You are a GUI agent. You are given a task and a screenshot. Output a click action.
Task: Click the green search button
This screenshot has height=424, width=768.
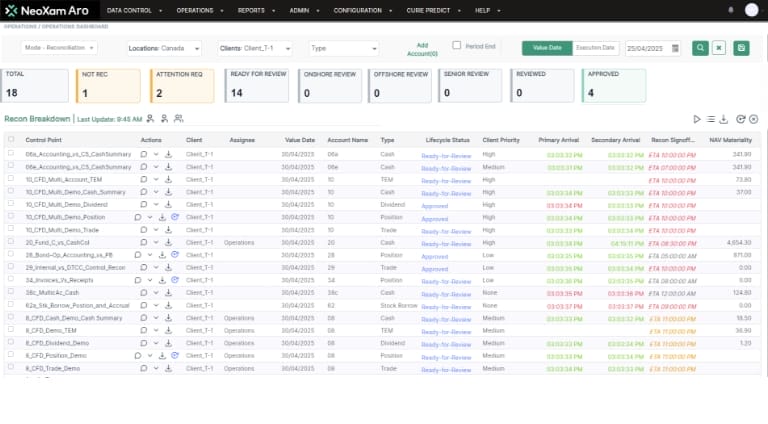coord(700,48)
